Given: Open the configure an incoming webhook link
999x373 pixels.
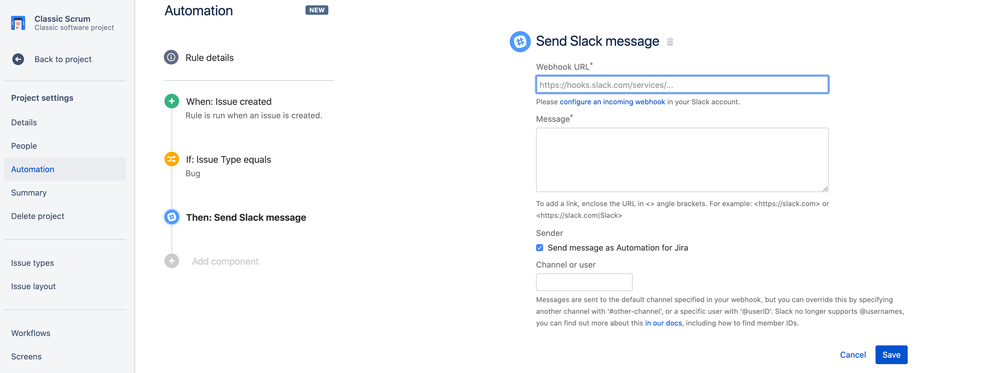Looking at the screenshot, I should 612,102.
